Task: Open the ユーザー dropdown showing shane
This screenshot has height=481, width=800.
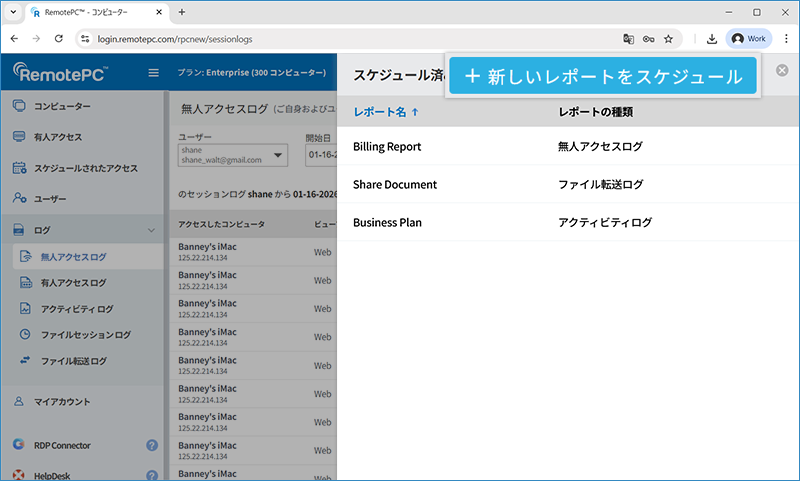Action: [x=233, y=155]
